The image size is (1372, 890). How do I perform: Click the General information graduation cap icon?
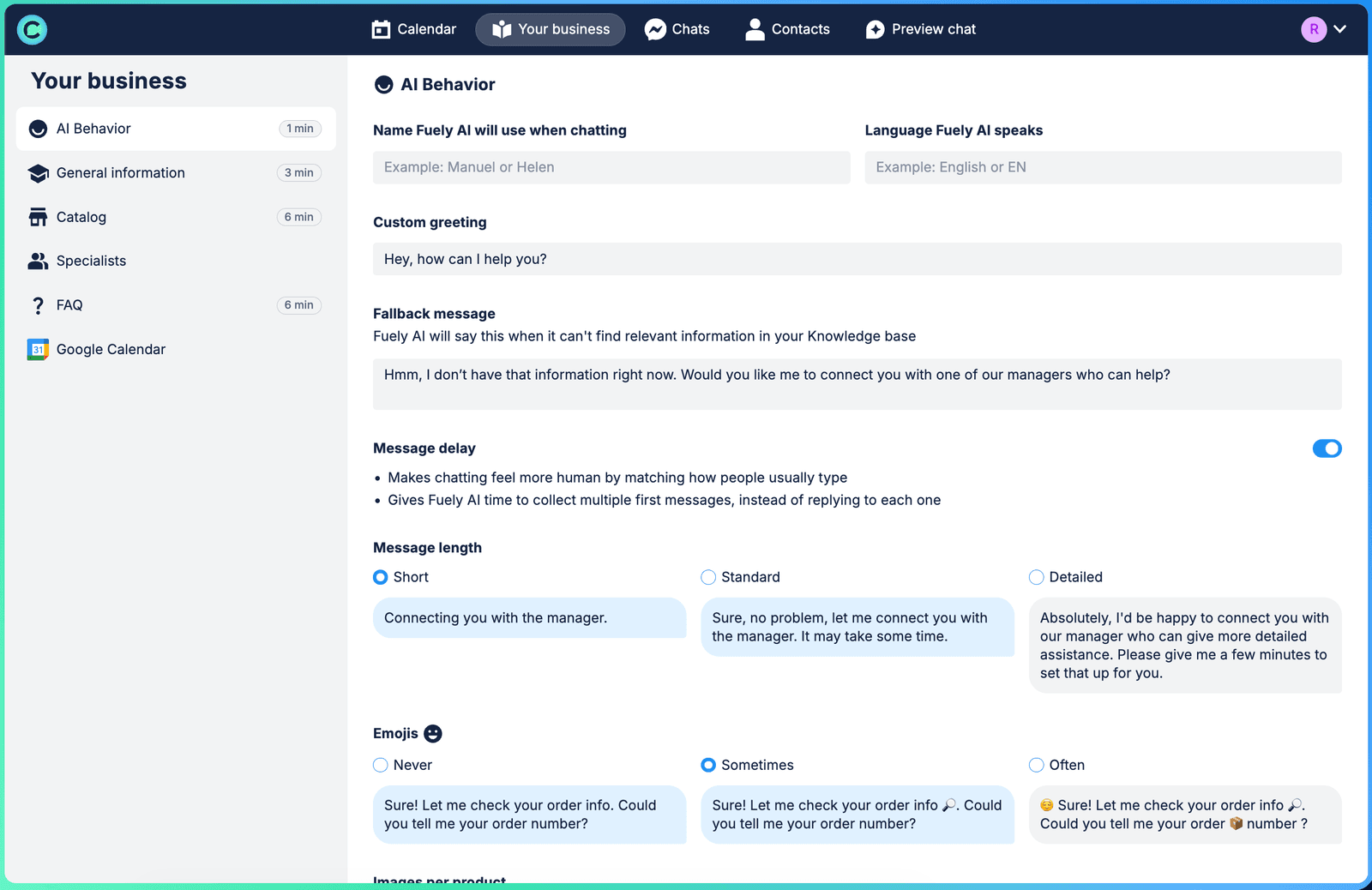(x=38, y=173)
